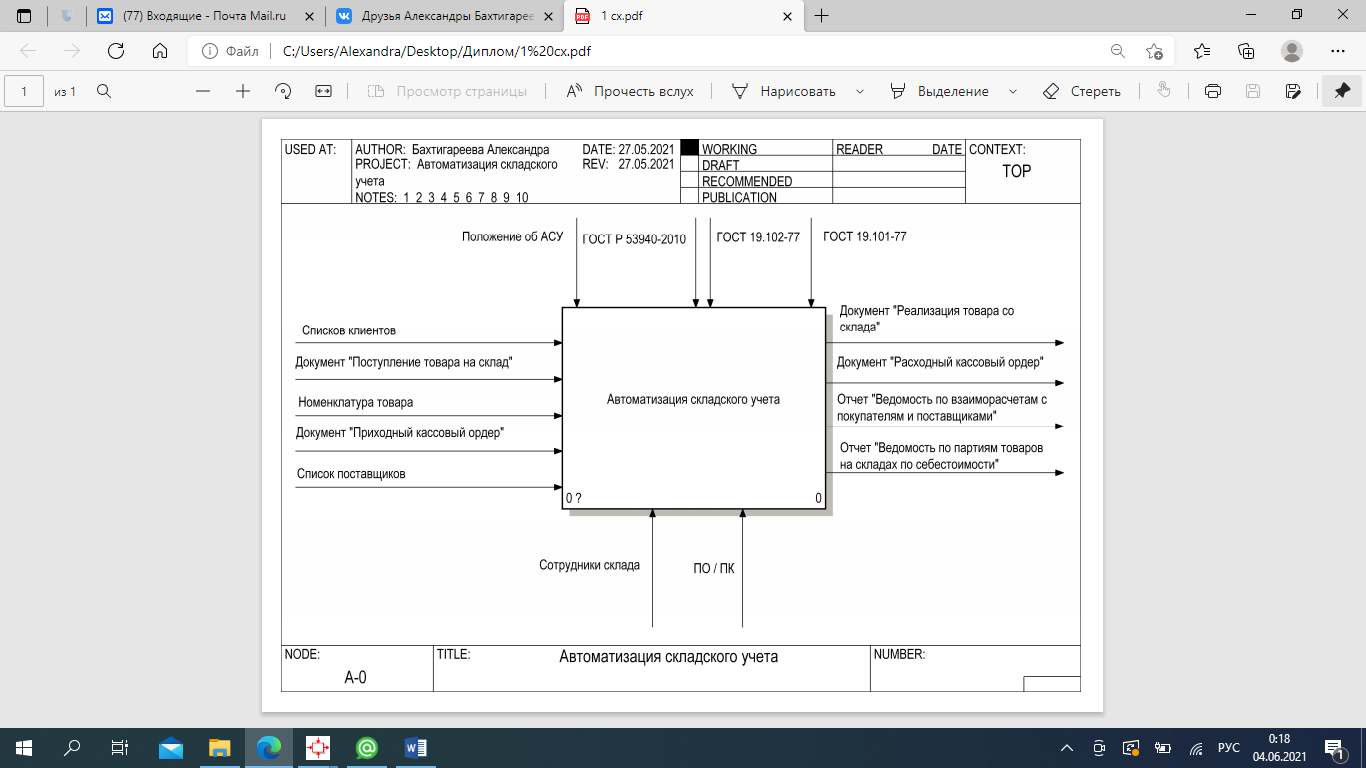Image resolution: width=1366 pixels, height=768 pixels.
Task: Open Wi-Fi network settings in the tray
Action: click(1195, 748)
